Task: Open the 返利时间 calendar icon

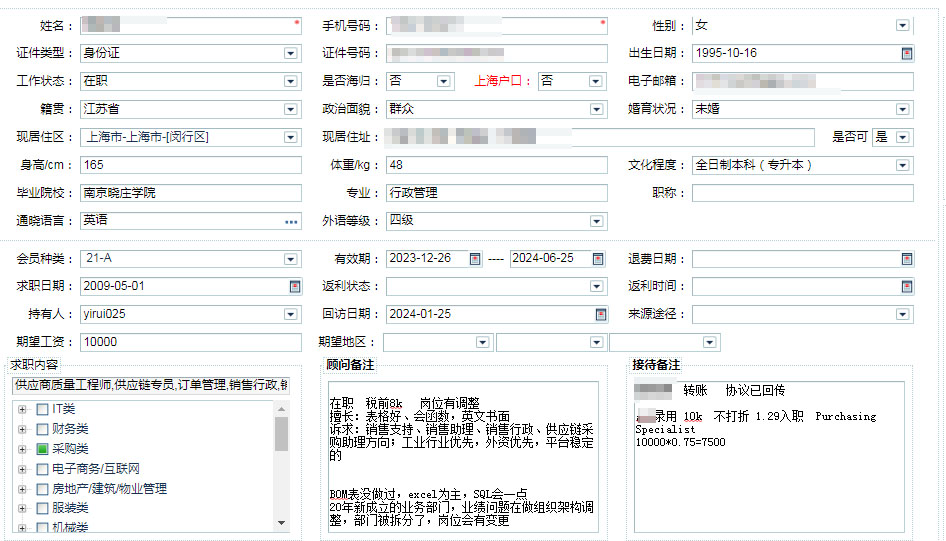Action: coord(906,286)
